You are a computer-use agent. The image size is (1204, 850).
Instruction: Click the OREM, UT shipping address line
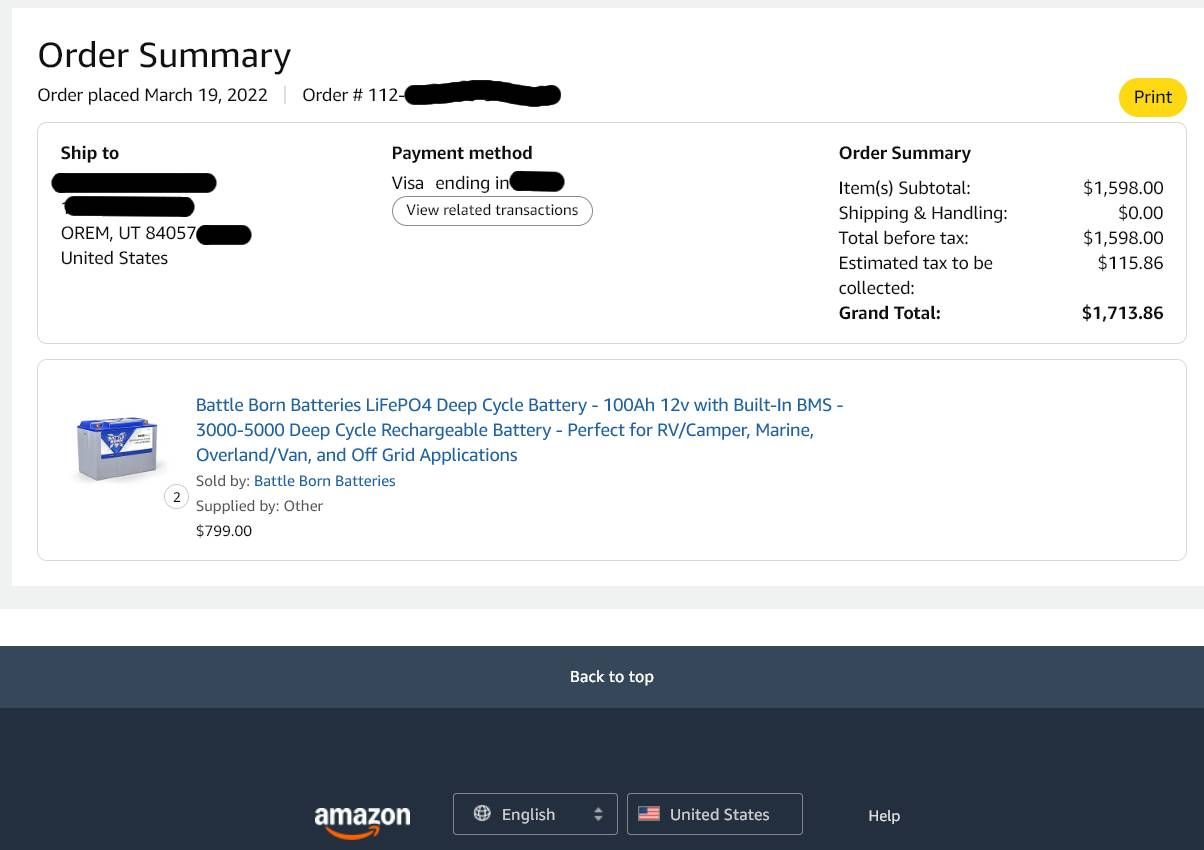coord(128,234)
